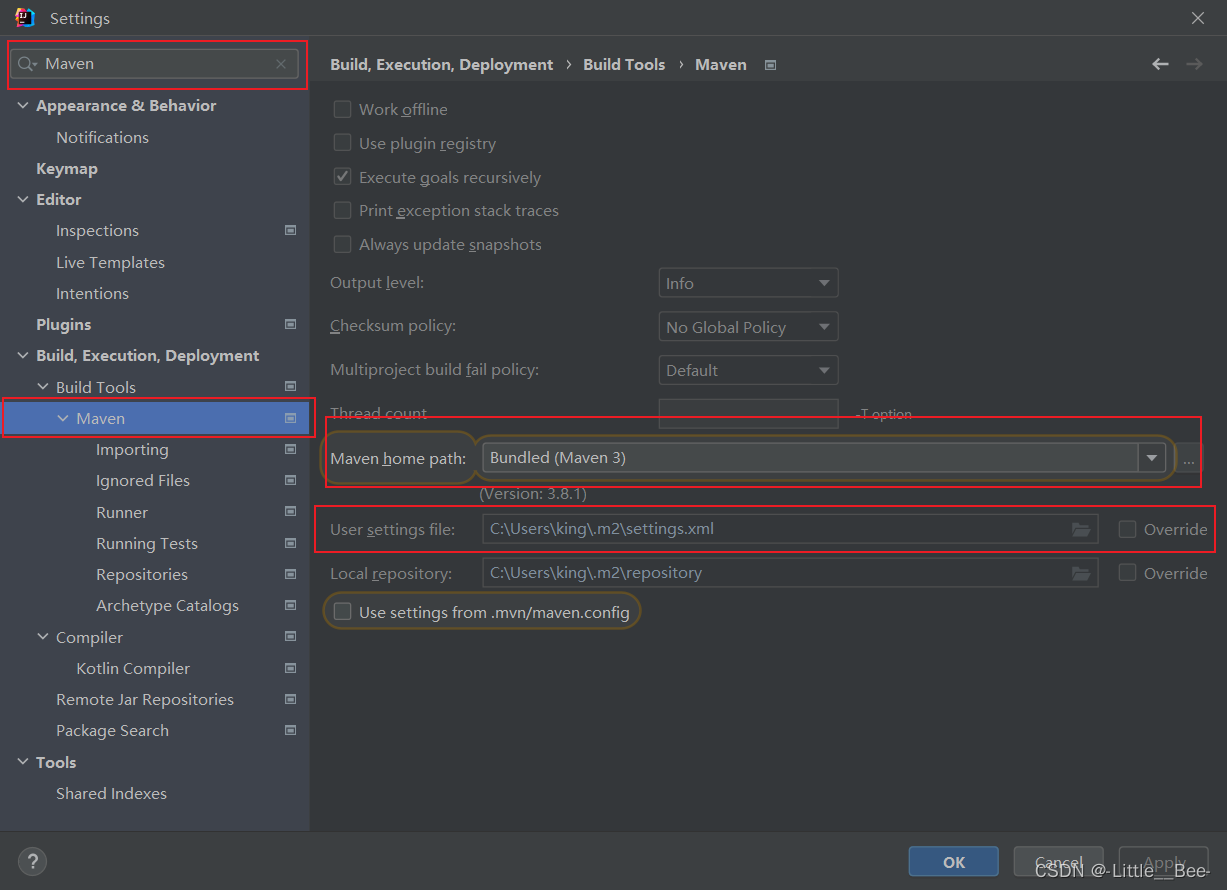This screenshot has height=890, width=1227.
Task: Check Override for Local repository
Action: 1127,574
